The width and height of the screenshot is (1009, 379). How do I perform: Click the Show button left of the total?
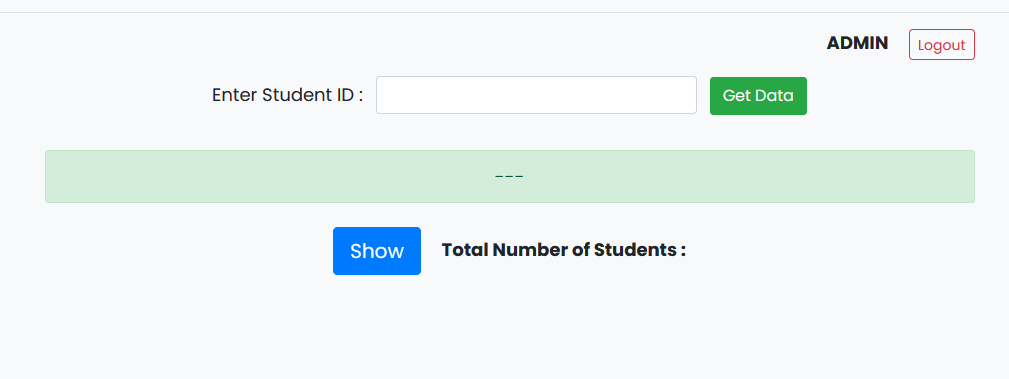[x=376, y=251]
